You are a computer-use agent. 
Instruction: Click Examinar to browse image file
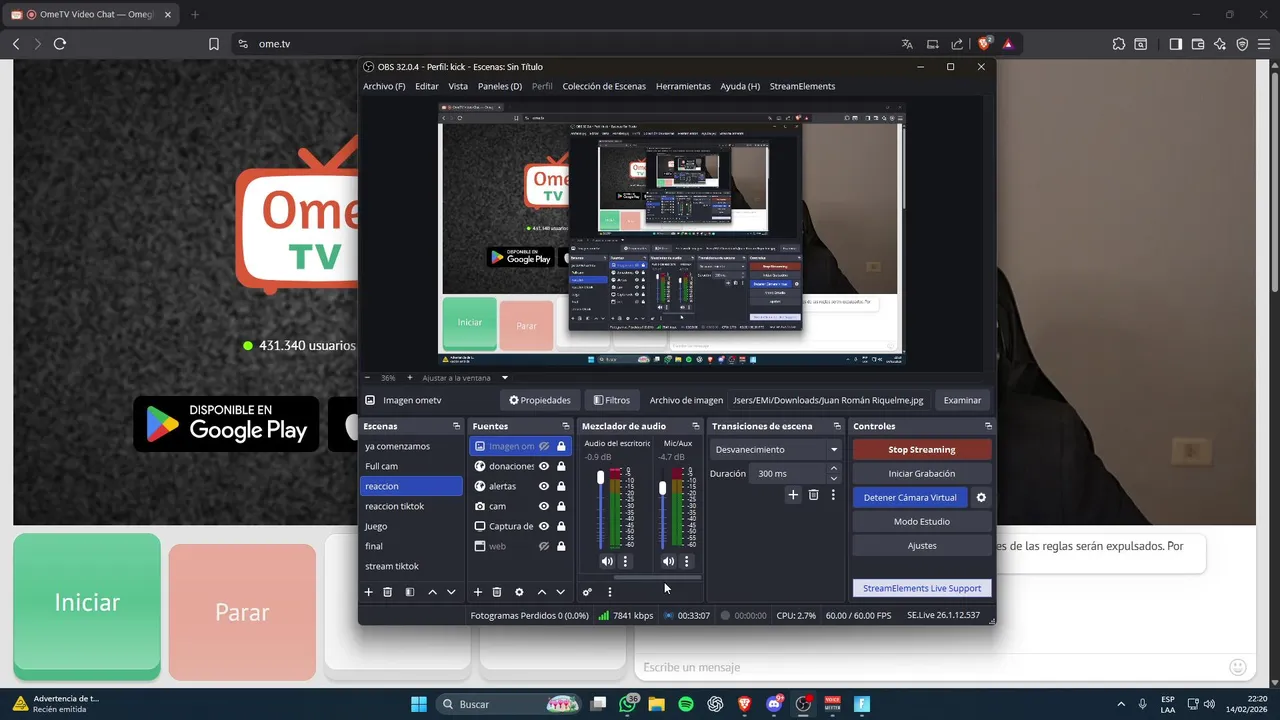point(962,400)
